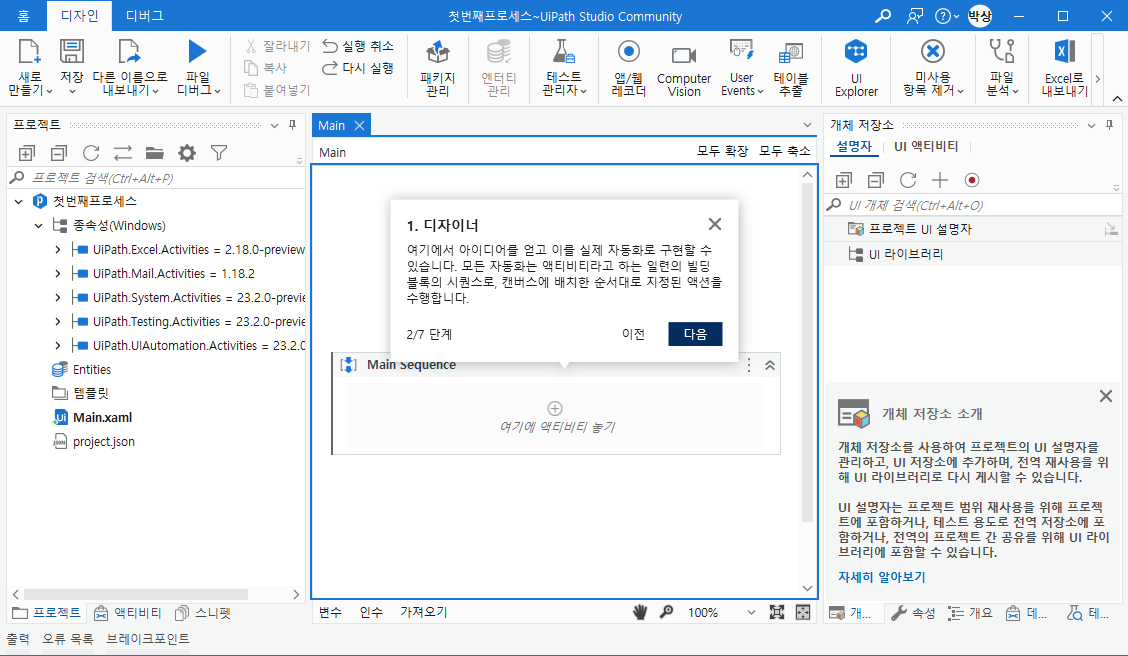
Task: Click 이전 in the tour popup
Action: [634, 334]
